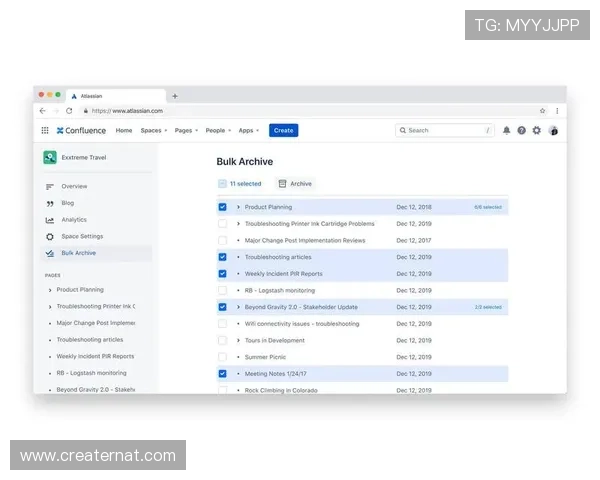Open a new browser tab
Screen dimensions: 600x480
point(175,96)
